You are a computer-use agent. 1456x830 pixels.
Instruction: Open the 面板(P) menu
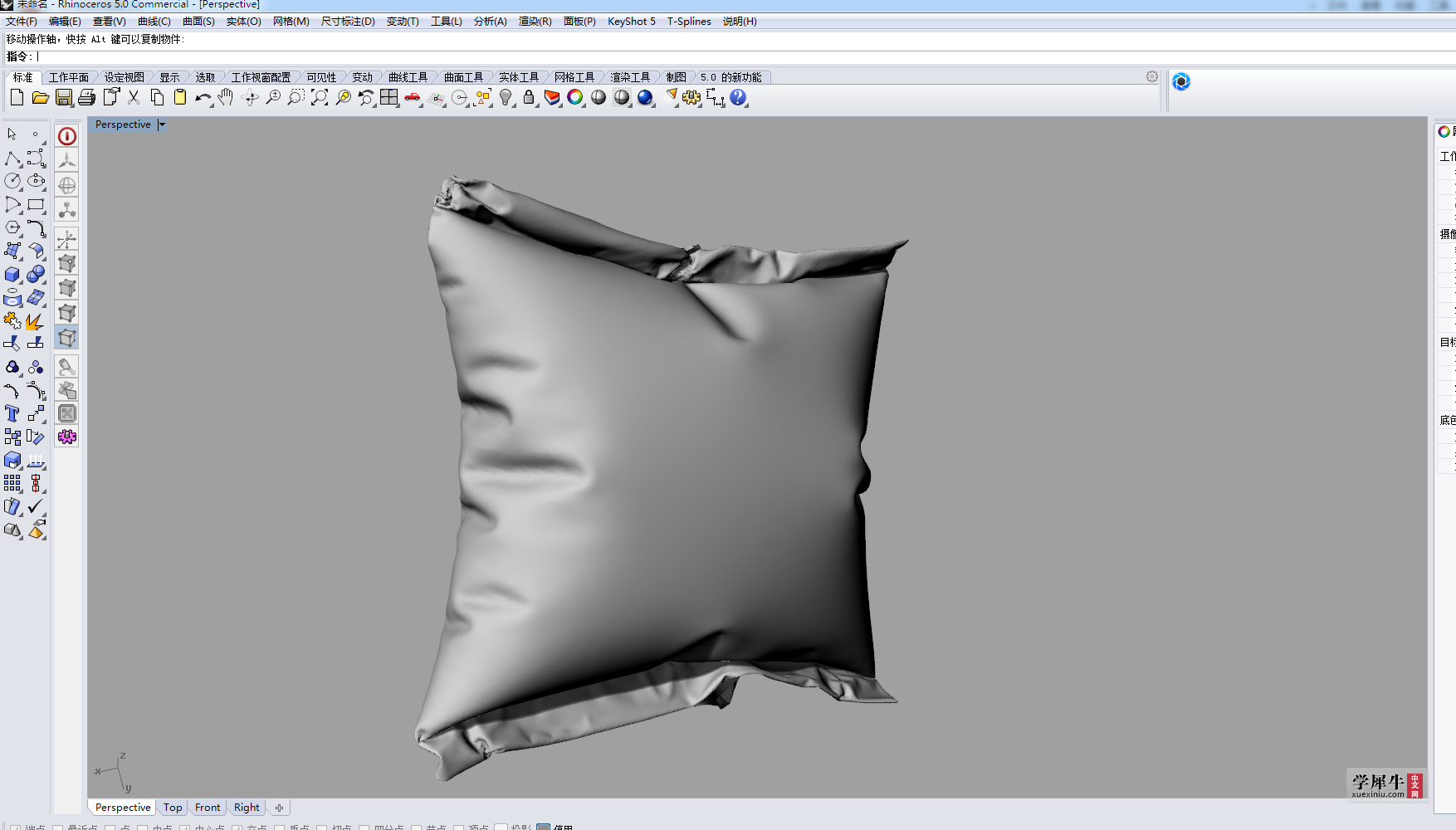[x=579, y=22]
